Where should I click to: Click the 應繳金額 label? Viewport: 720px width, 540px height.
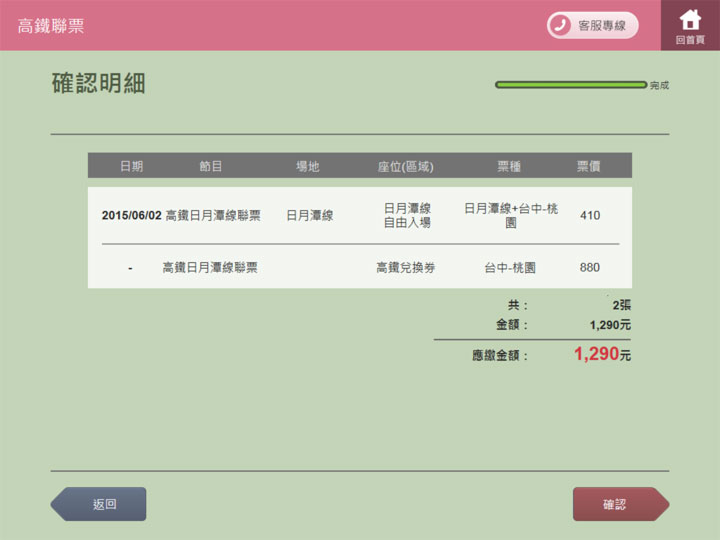pyautogui.click(x=500, y=355)
